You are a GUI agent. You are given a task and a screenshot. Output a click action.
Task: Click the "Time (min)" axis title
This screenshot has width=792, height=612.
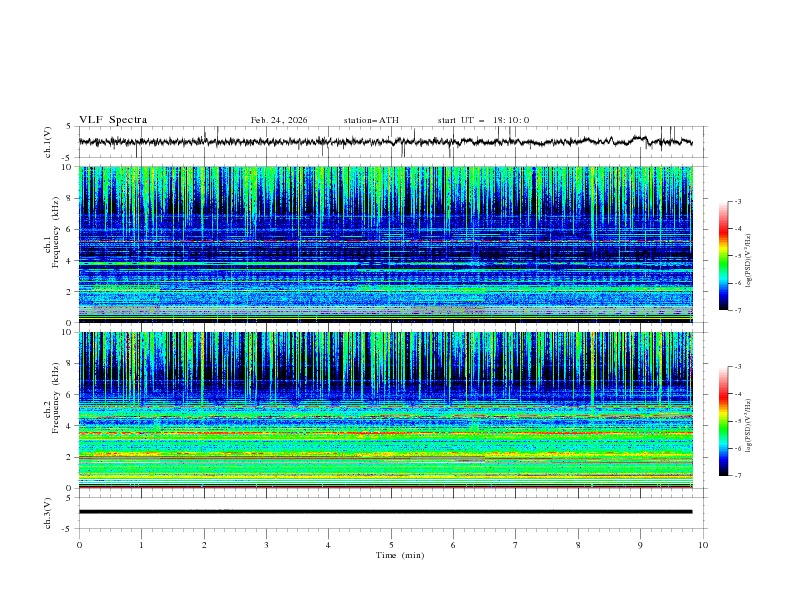pyautogui.click(x=400, y=555)
